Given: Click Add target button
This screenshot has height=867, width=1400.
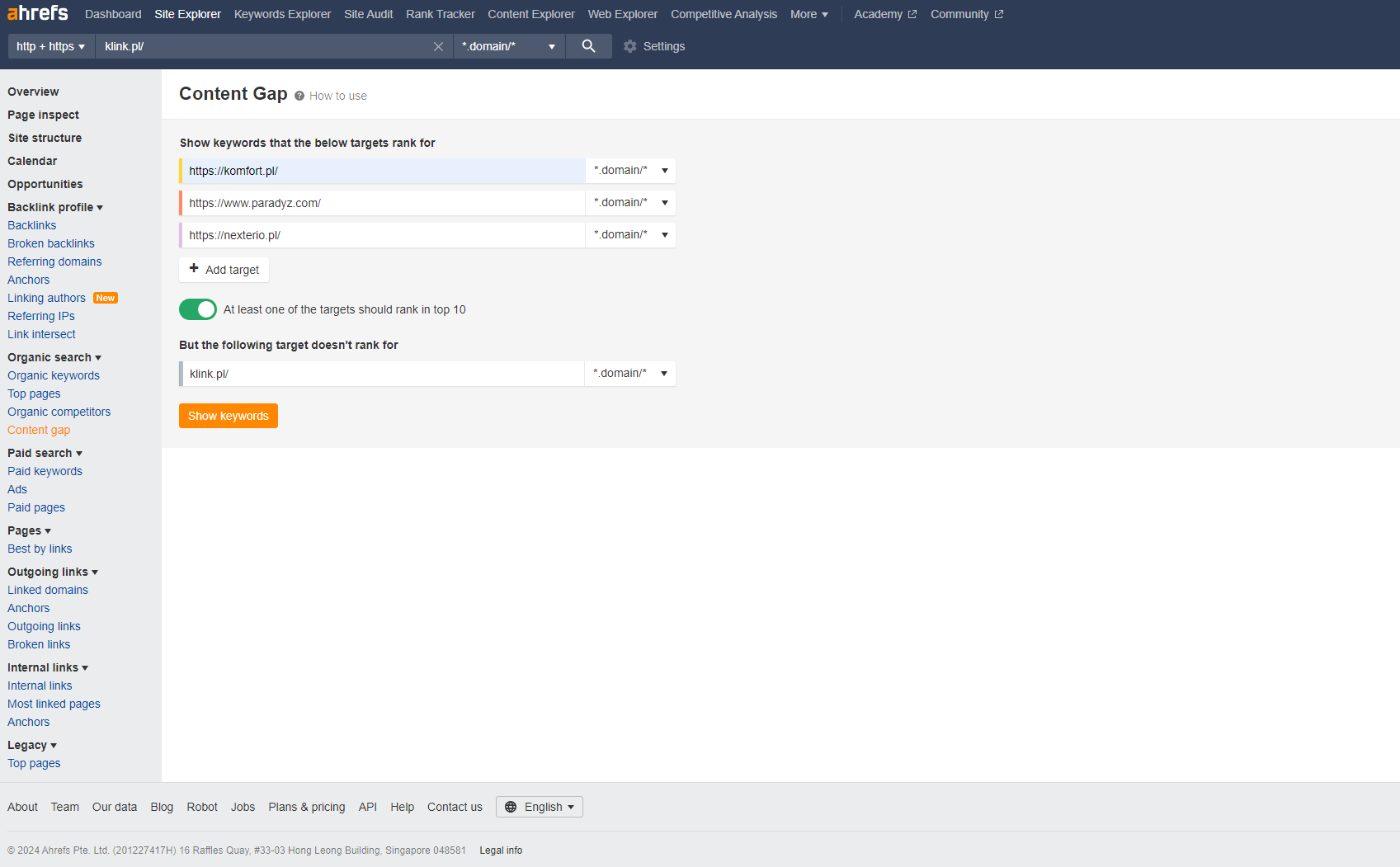Looking at the screenshot, I should pos(224,270).
